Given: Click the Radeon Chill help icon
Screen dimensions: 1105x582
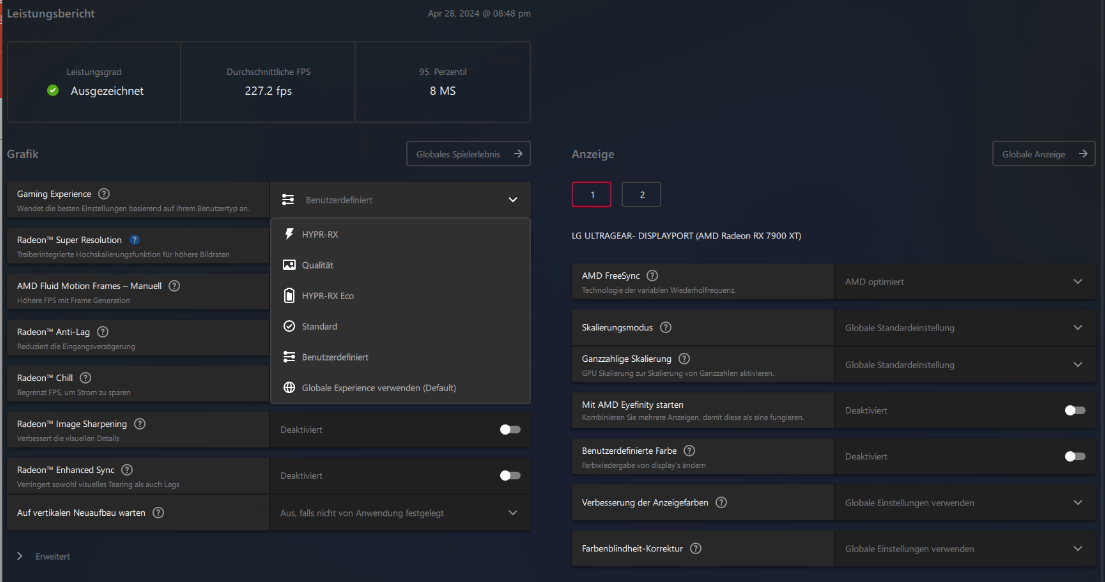Looking at the screenshot, I should click(x=85, y=378).
